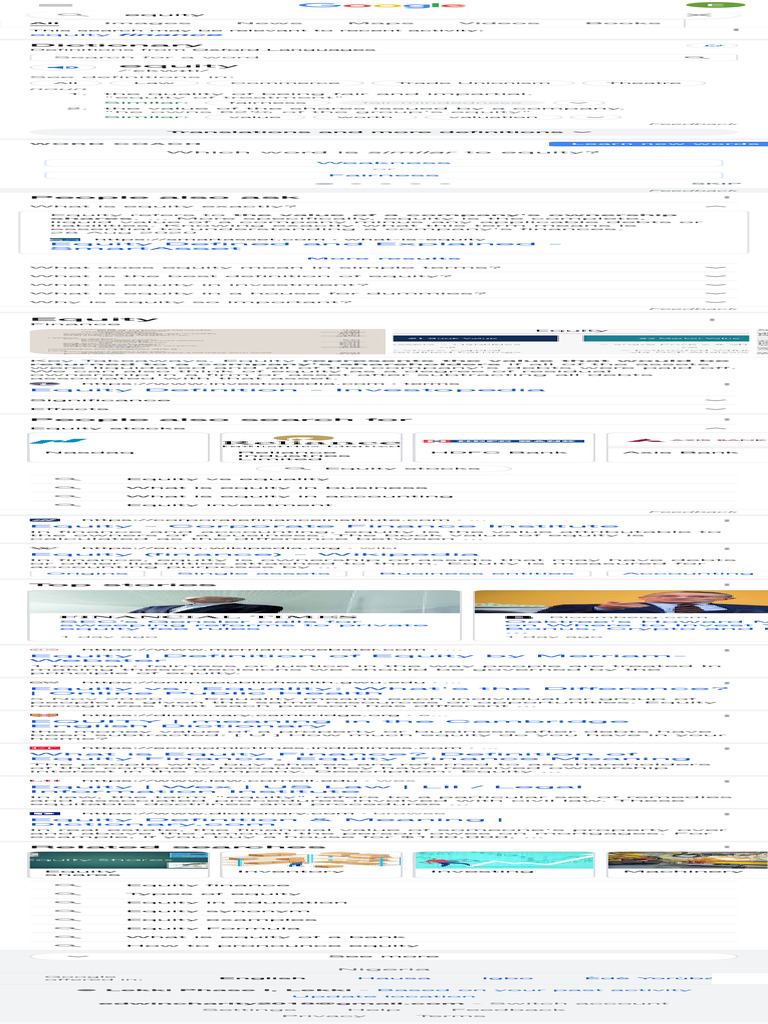Image resolution: width=768 pixels, height=1024 pixels.
Task: Switch Google language to Hausa
Action: click(394, 978)
